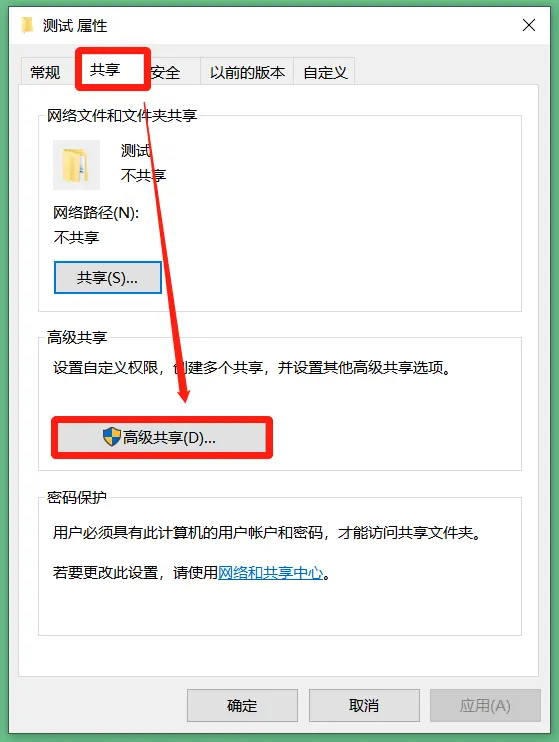This screenshot has height=742, width=559.
Task: Open 高级共享(D)... settings
Action: 162,437
